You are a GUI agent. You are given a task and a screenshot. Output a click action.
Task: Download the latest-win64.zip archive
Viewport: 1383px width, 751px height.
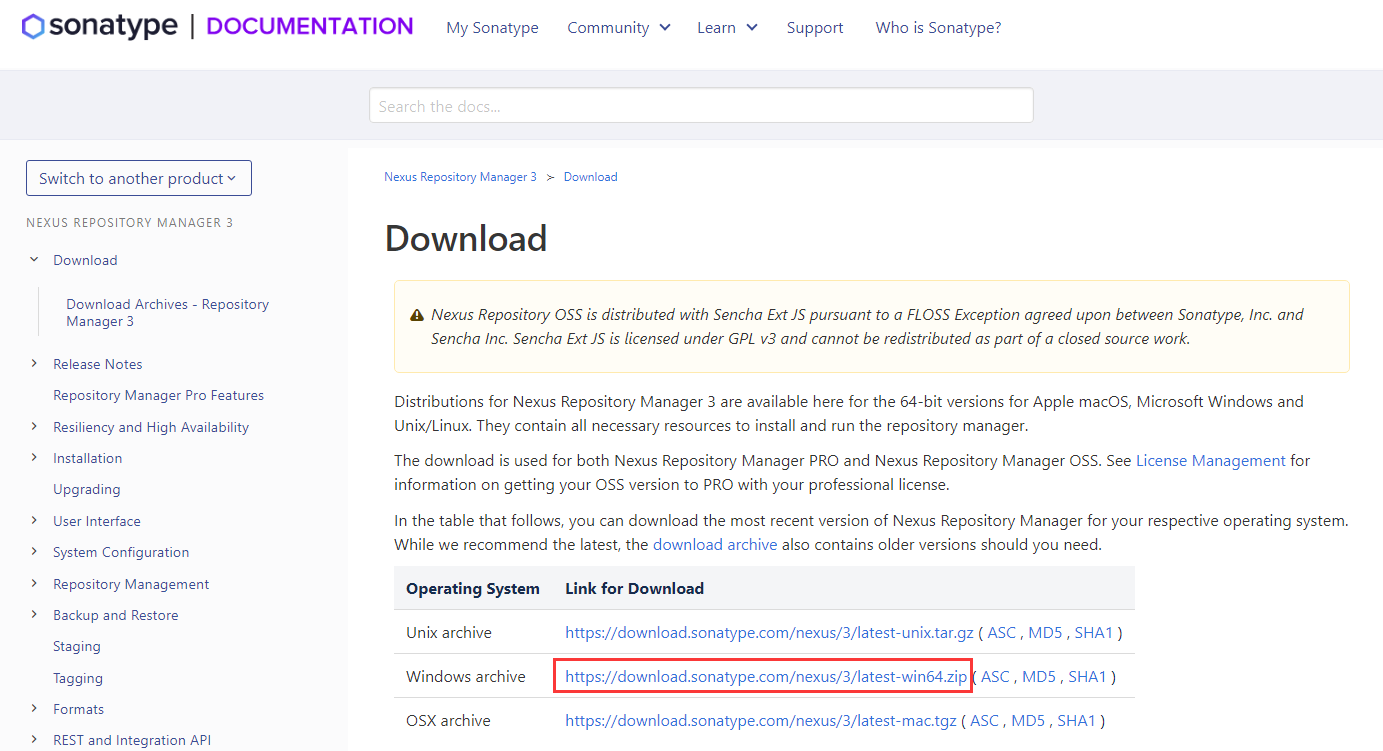coord(766,677)
